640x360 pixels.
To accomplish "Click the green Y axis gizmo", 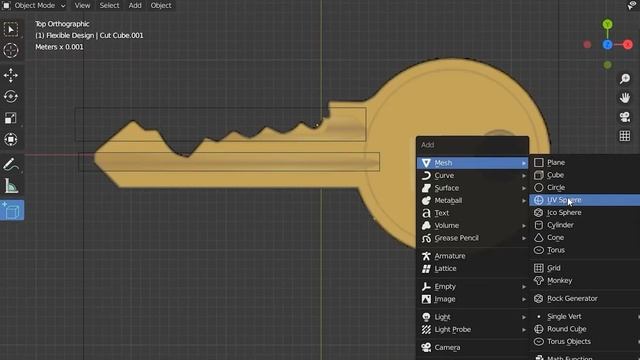I will click(x=607, y=24).
